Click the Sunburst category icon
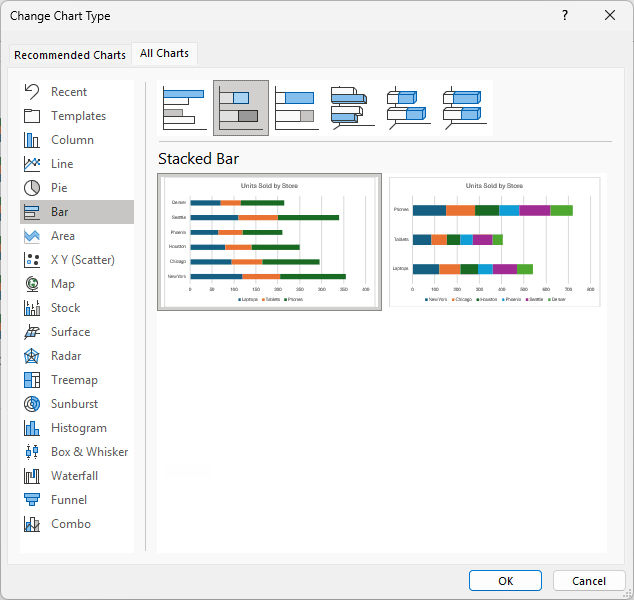This screenshot has height=600, width=634. [x=32, y=404]
